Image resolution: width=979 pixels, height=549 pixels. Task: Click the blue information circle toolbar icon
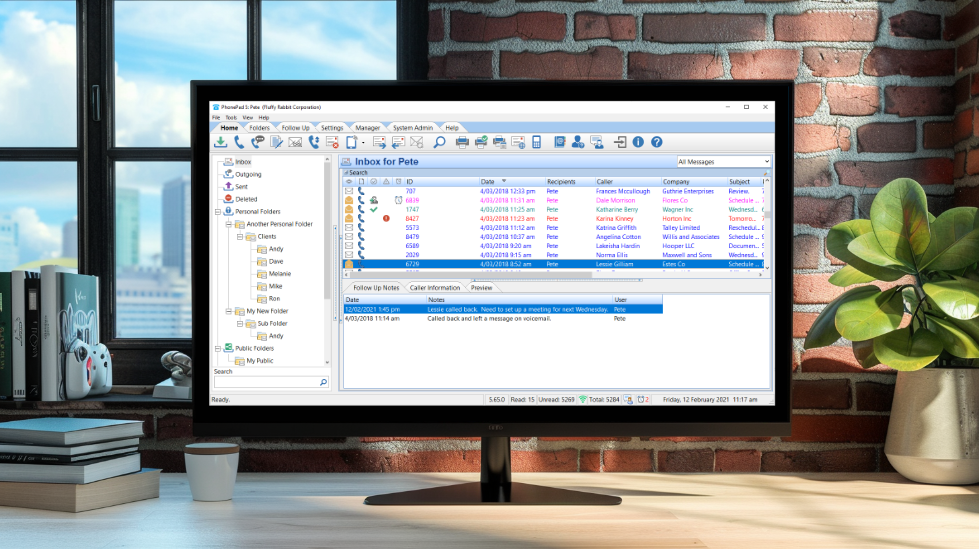[638, 142]
